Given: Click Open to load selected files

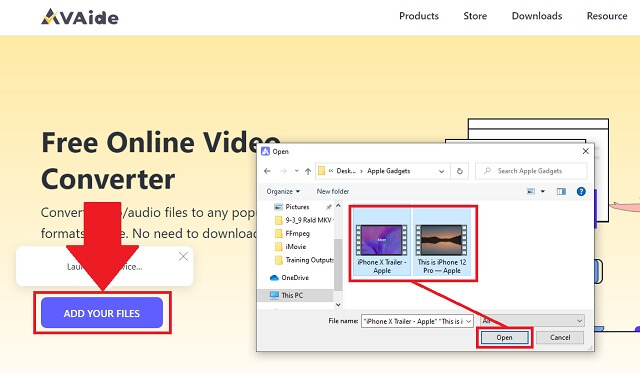Looking at the screenshot, I should (504, 337).
